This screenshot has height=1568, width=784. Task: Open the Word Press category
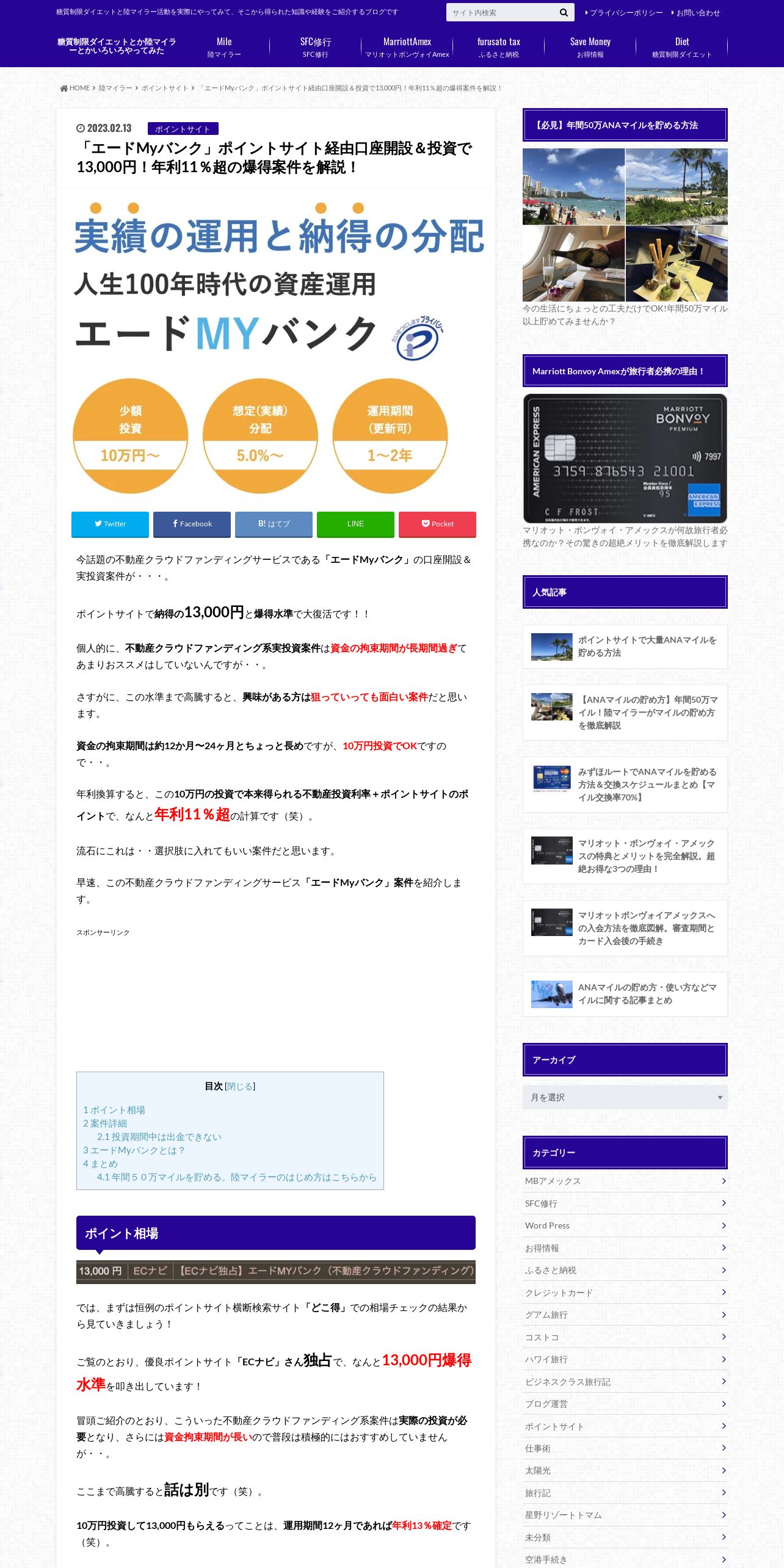(625, 1225)
